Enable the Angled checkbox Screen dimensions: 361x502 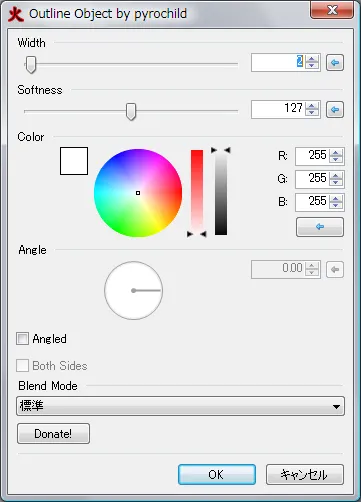point(22,339)
